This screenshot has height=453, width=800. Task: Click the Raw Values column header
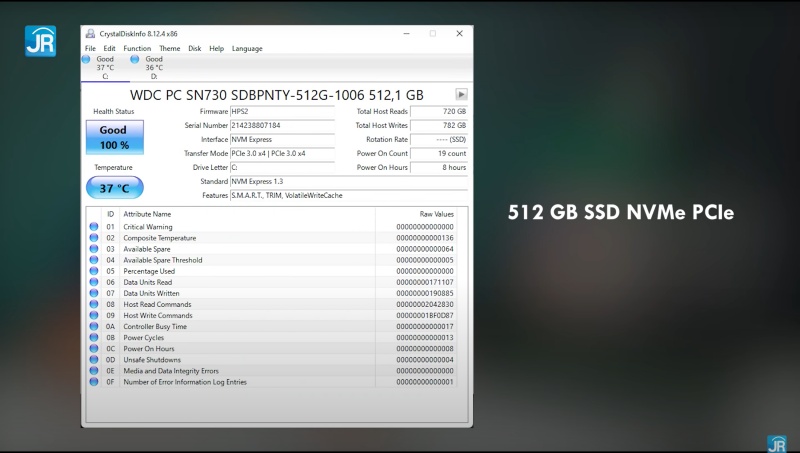[x=436, y=214]
